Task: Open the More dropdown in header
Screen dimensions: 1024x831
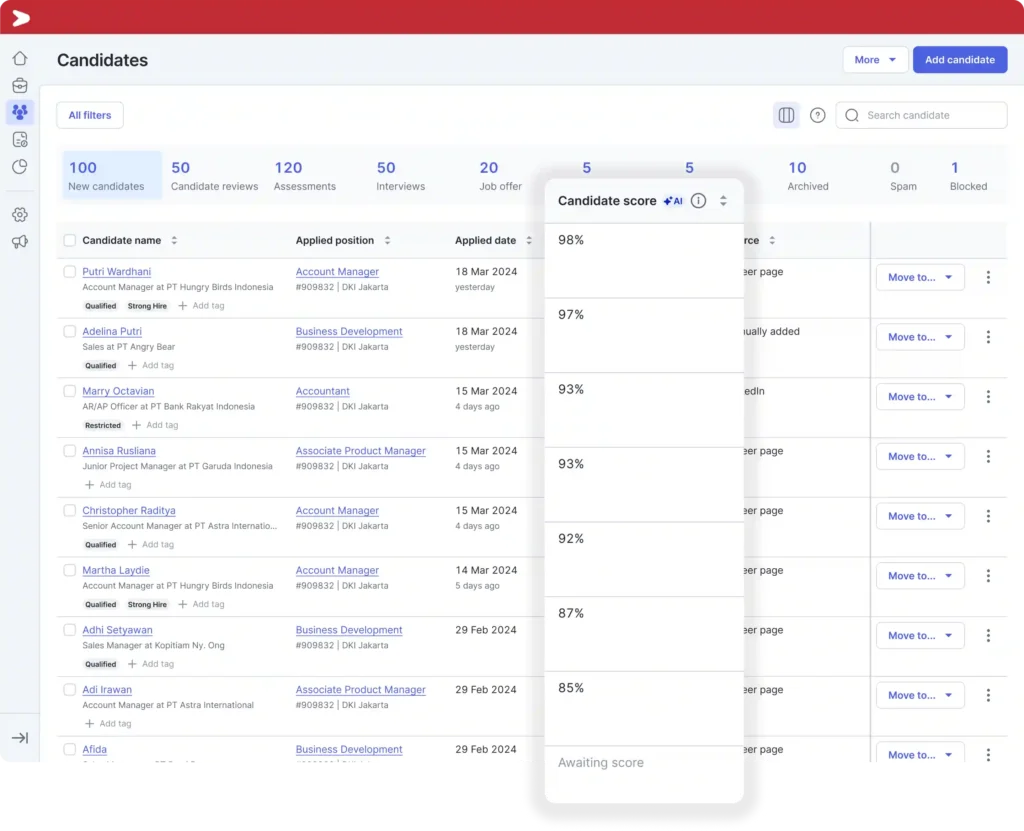Action: tap(875, 59)
